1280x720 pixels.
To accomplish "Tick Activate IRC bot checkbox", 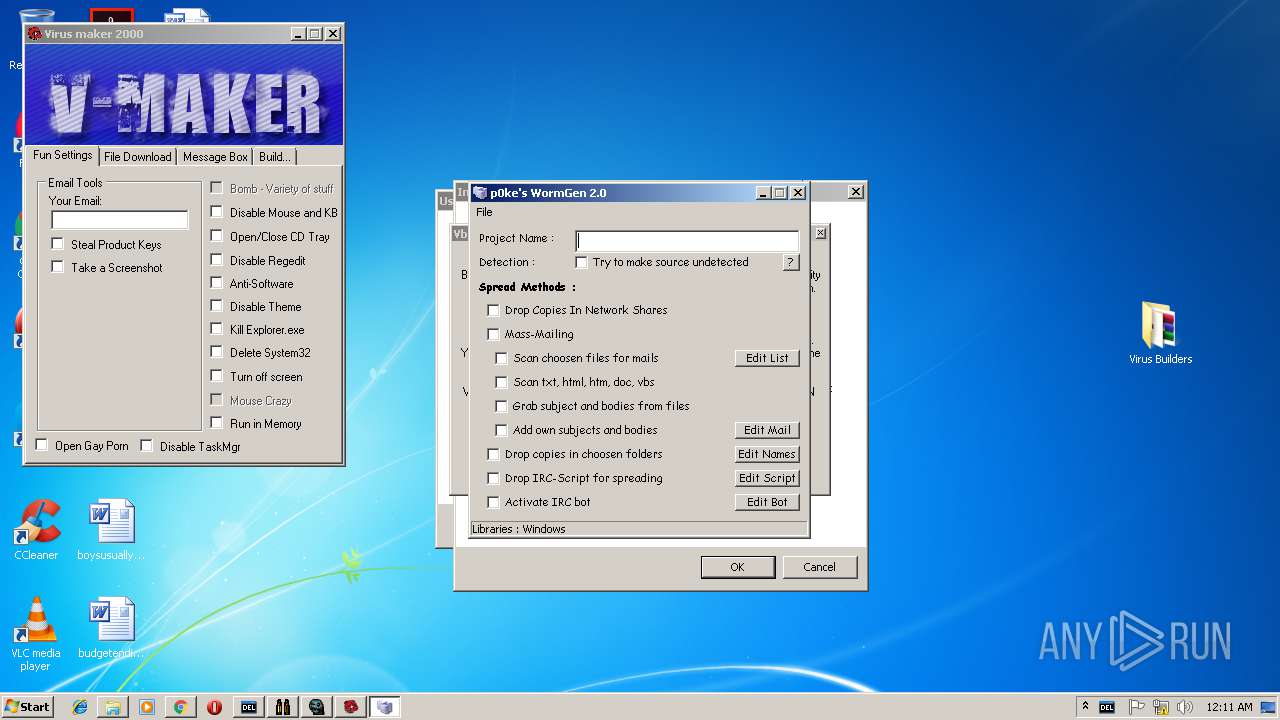I will 493,502.
